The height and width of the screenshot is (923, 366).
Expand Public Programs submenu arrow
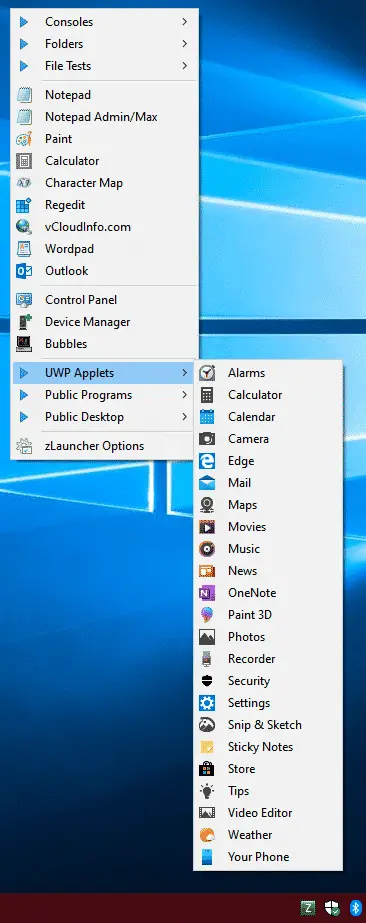(x=184, y=395)
